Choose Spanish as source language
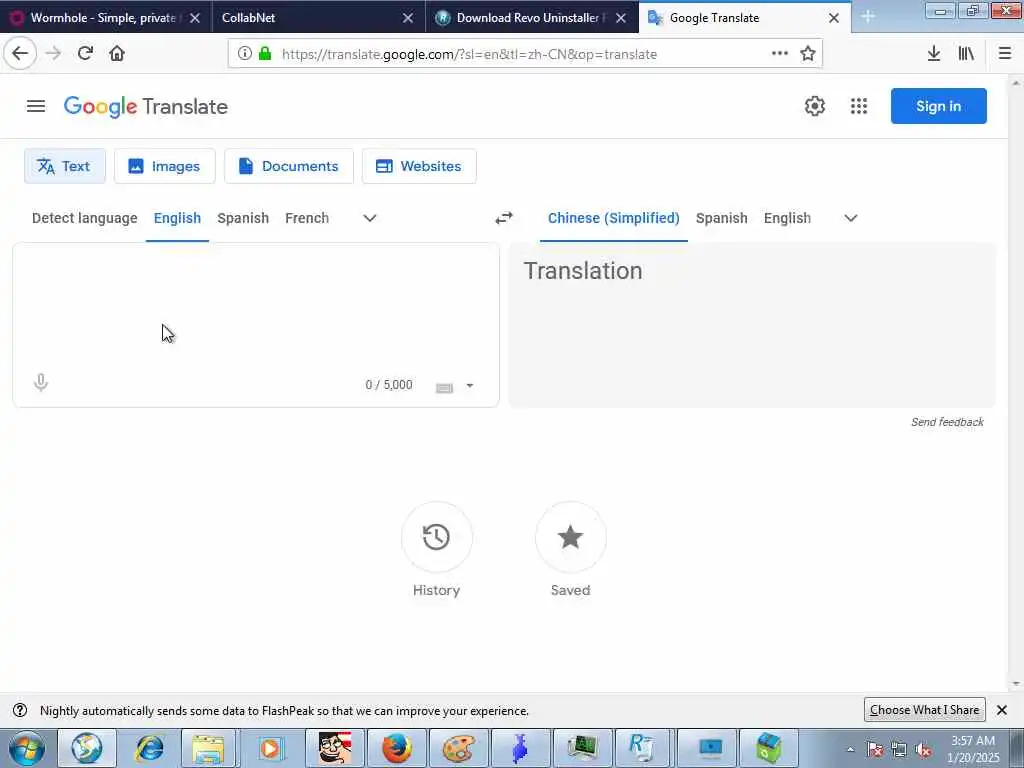The width and height of the screenshot is (1024, 768). tap(243, 218)
